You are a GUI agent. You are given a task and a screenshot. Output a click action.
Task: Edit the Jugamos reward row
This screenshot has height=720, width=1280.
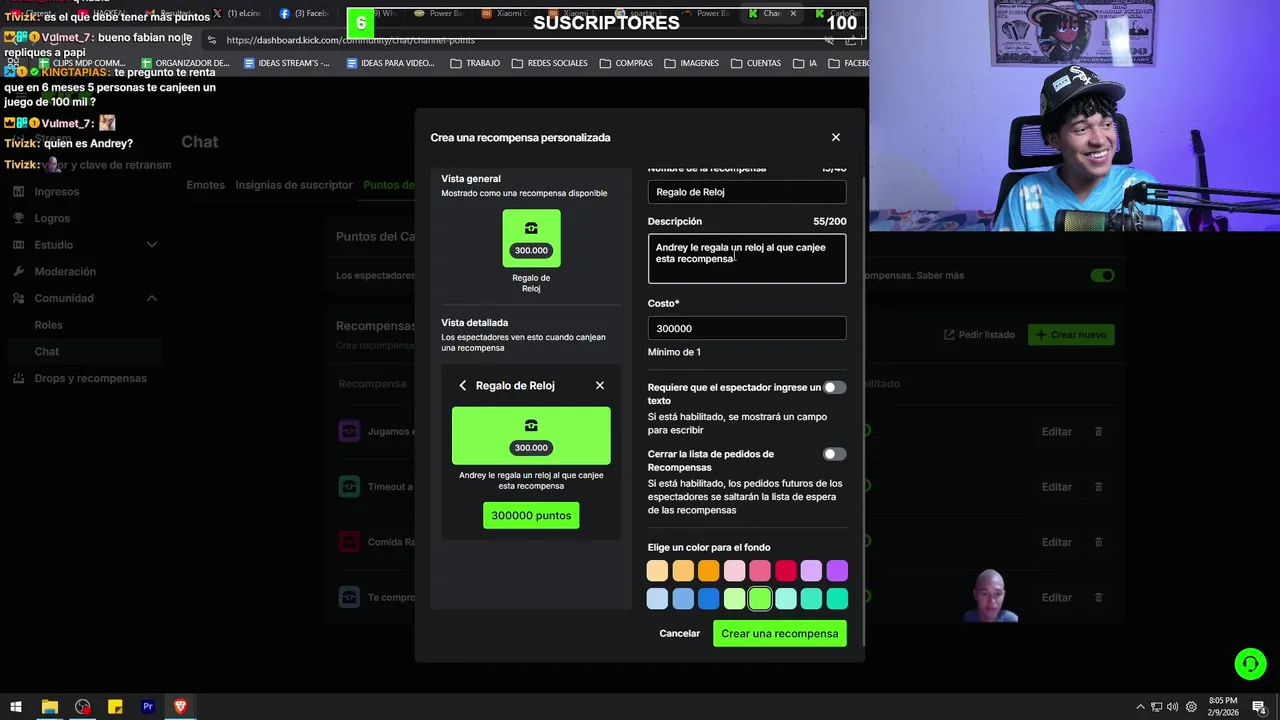coord(1057,431)
